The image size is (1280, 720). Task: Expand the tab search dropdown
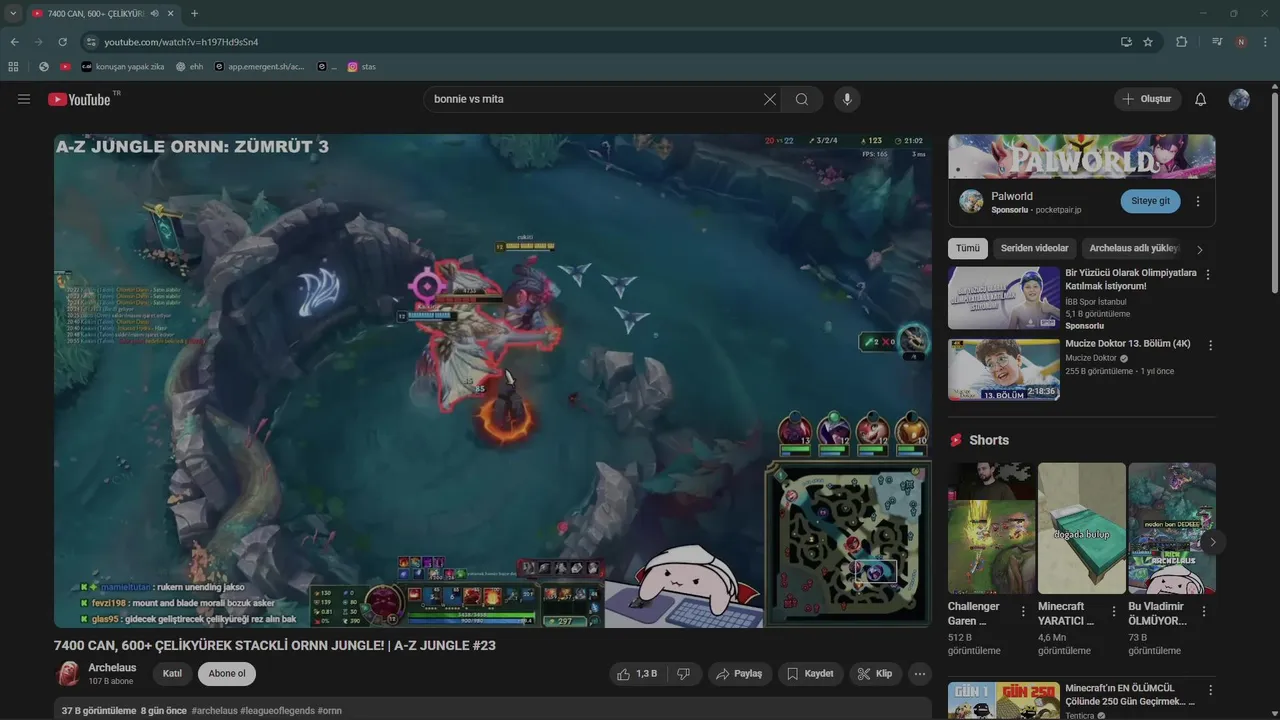(13, 13)
